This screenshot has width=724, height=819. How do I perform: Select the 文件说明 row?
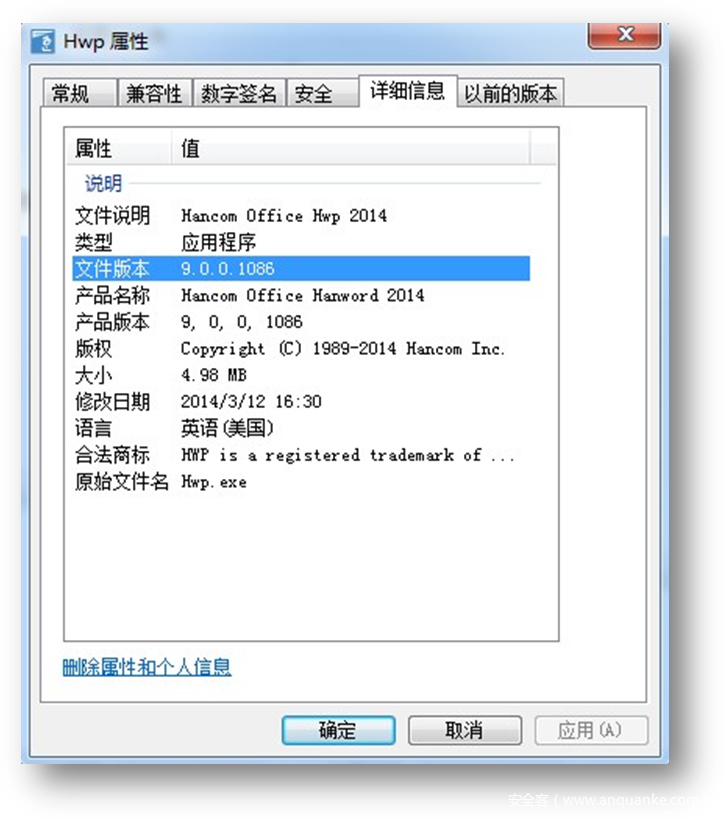point(301,216)
